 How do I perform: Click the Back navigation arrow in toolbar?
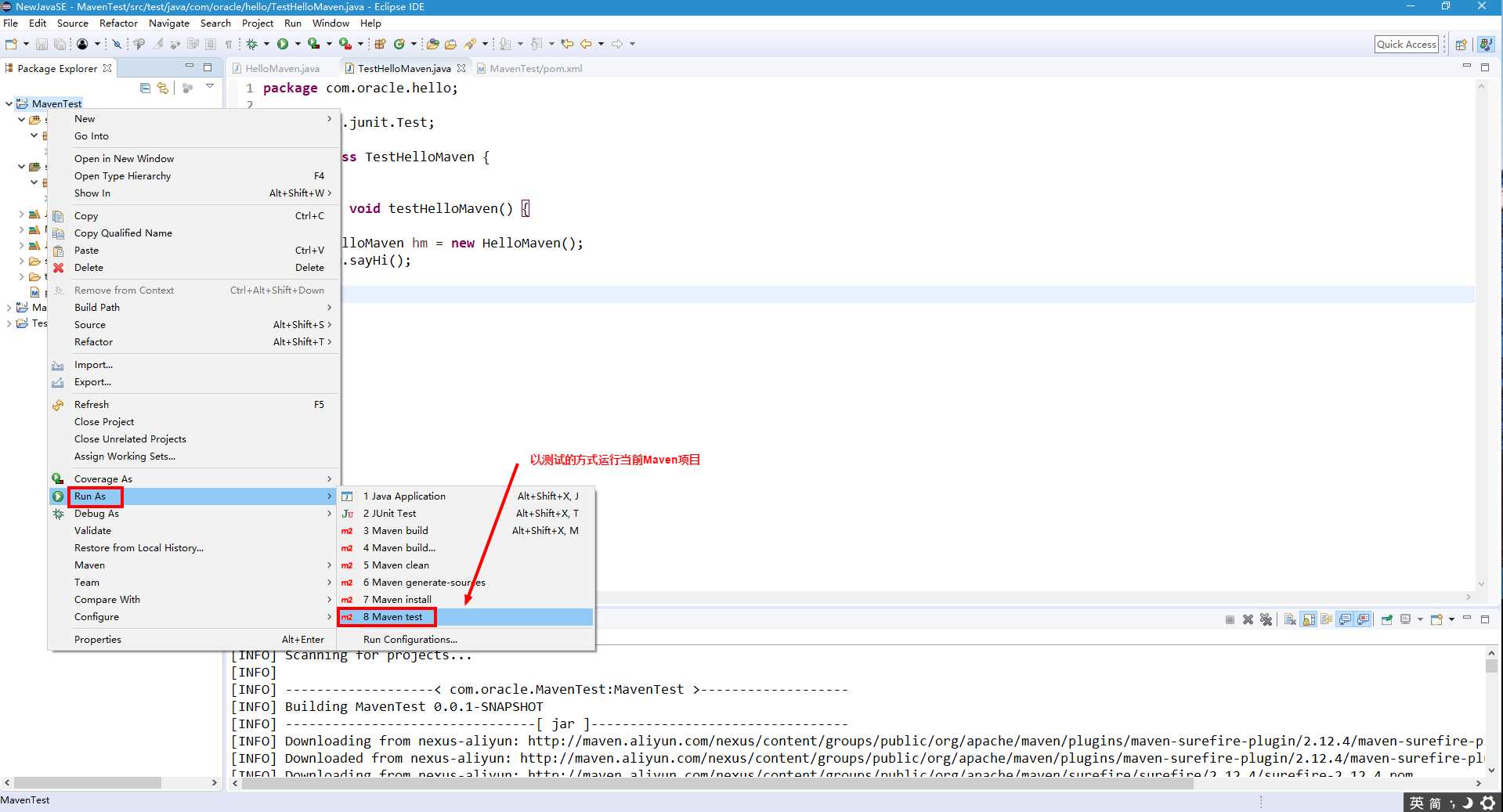tap(586, 44)
